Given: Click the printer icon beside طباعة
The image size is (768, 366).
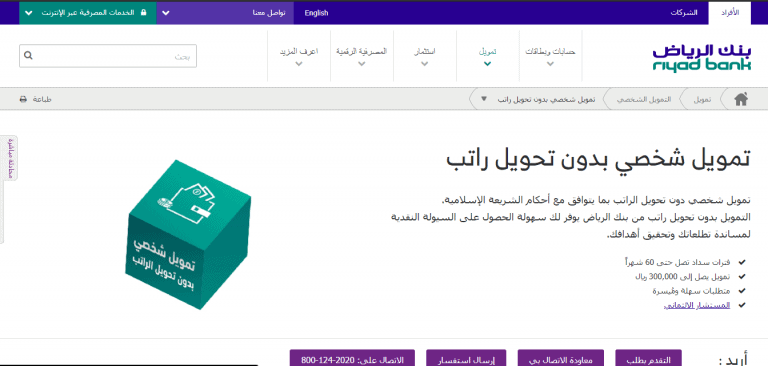Looking at the screenshot, I should pyautogui.click(x=23, y=99).
